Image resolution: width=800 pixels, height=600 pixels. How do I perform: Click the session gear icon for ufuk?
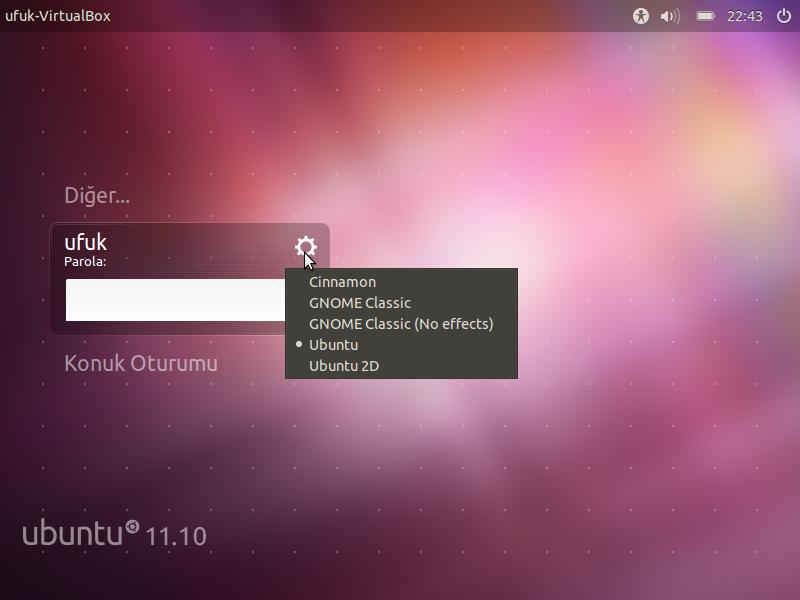(x=306, y=247)
